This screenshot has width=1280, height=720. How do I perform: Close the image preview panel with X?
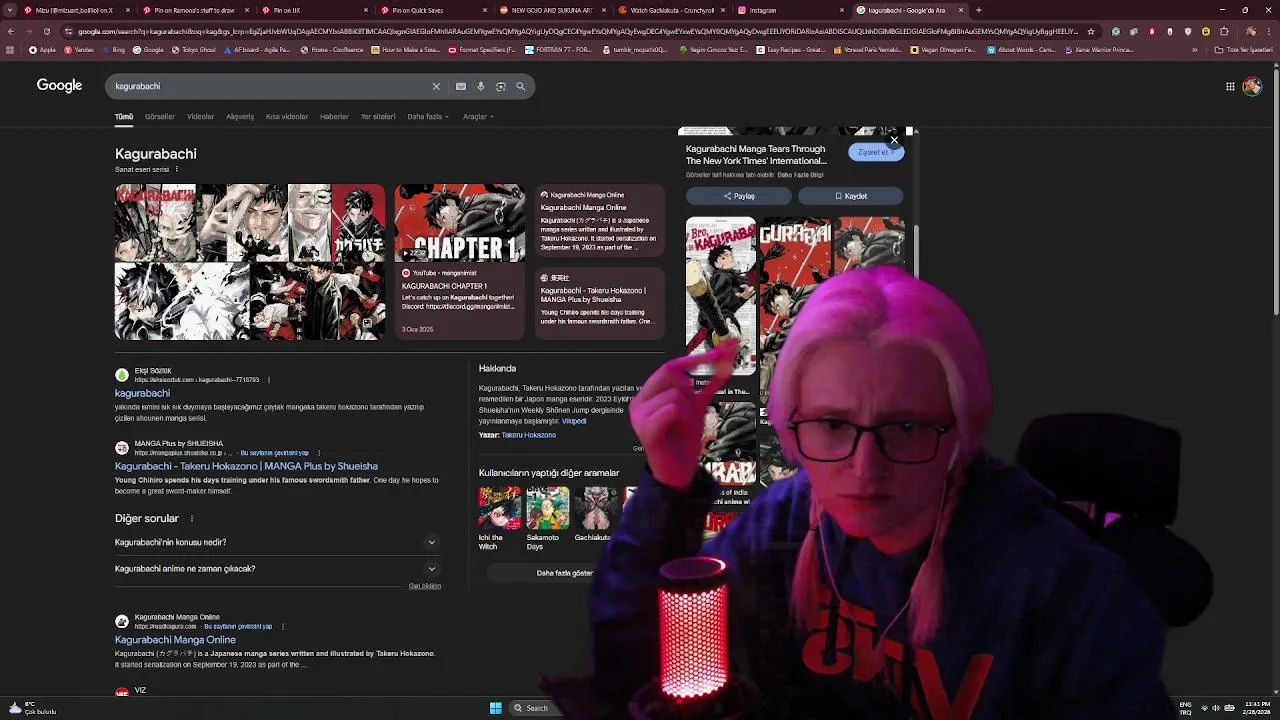click(x=894, y=140)
